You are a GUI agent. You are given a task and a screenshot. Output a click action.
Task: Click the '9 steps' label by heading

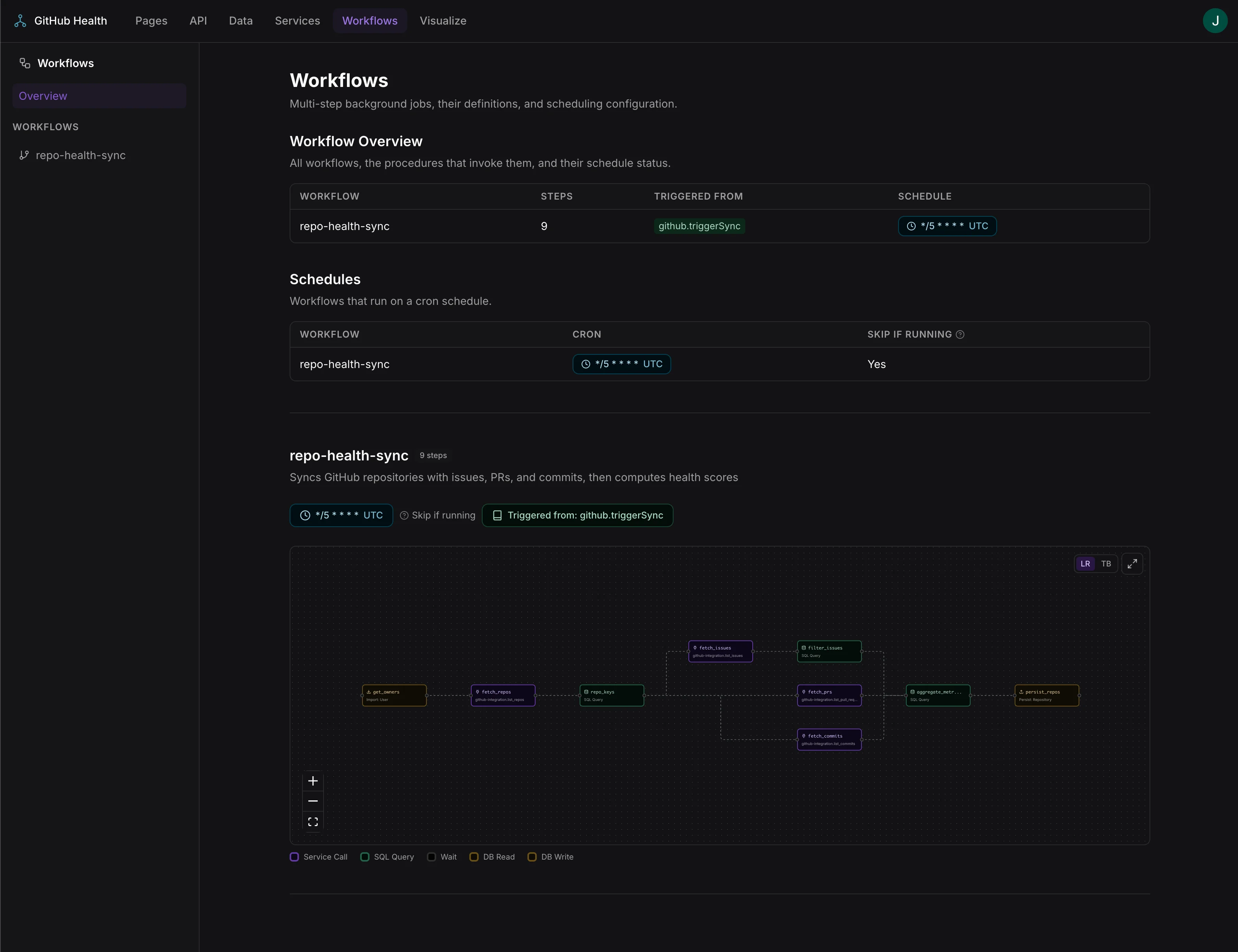433,456
